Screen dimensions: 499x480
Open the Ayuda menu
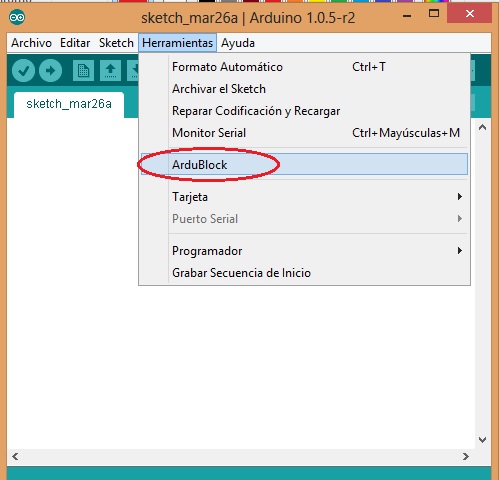(x=238, y=43)
